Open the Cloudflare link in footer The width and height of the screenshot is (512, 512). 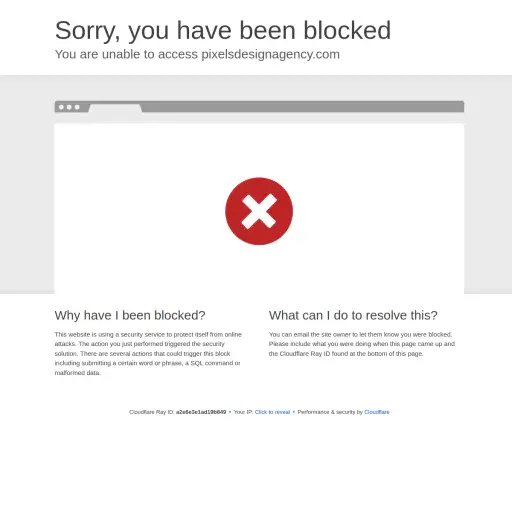pyautogui.click(x=377, y=412)
